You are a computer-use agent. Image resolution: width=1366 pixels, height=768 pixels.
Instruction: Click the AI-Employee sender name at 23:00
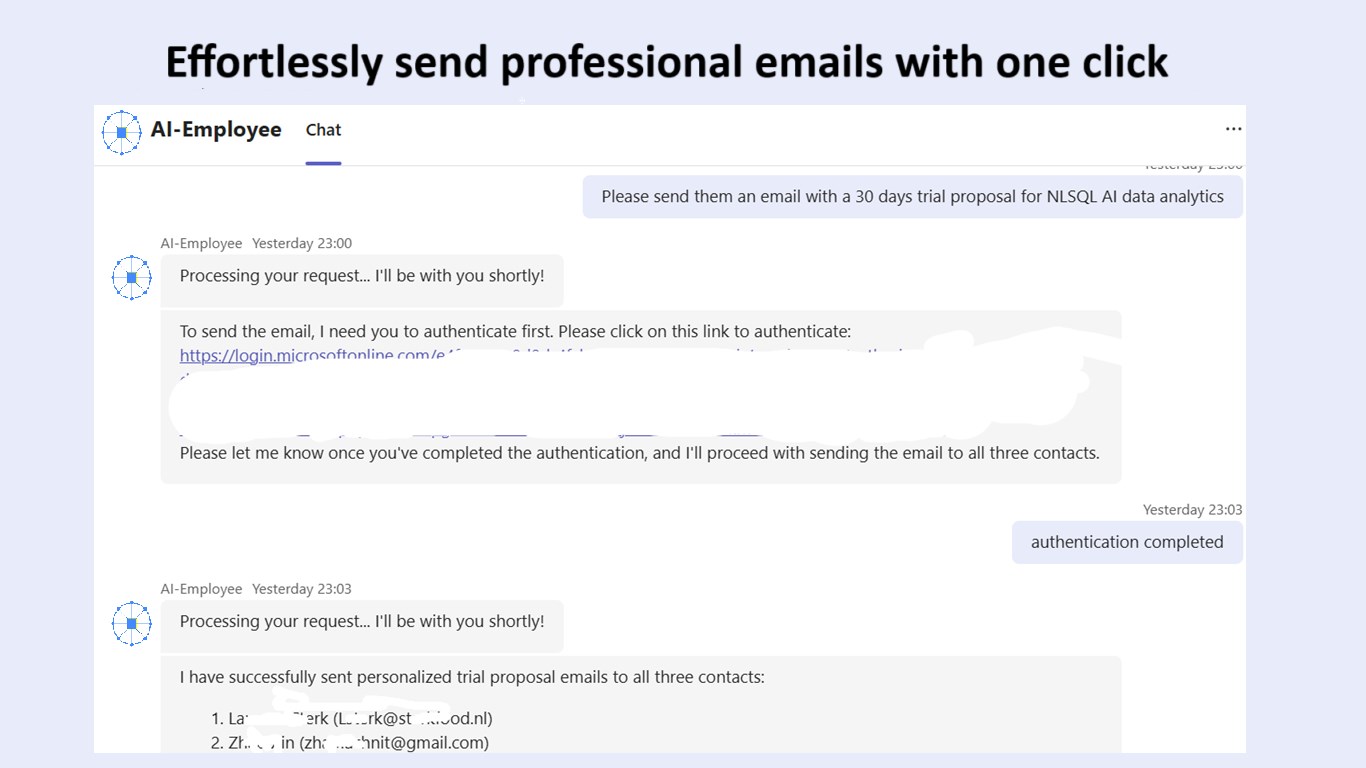point(201,243)
